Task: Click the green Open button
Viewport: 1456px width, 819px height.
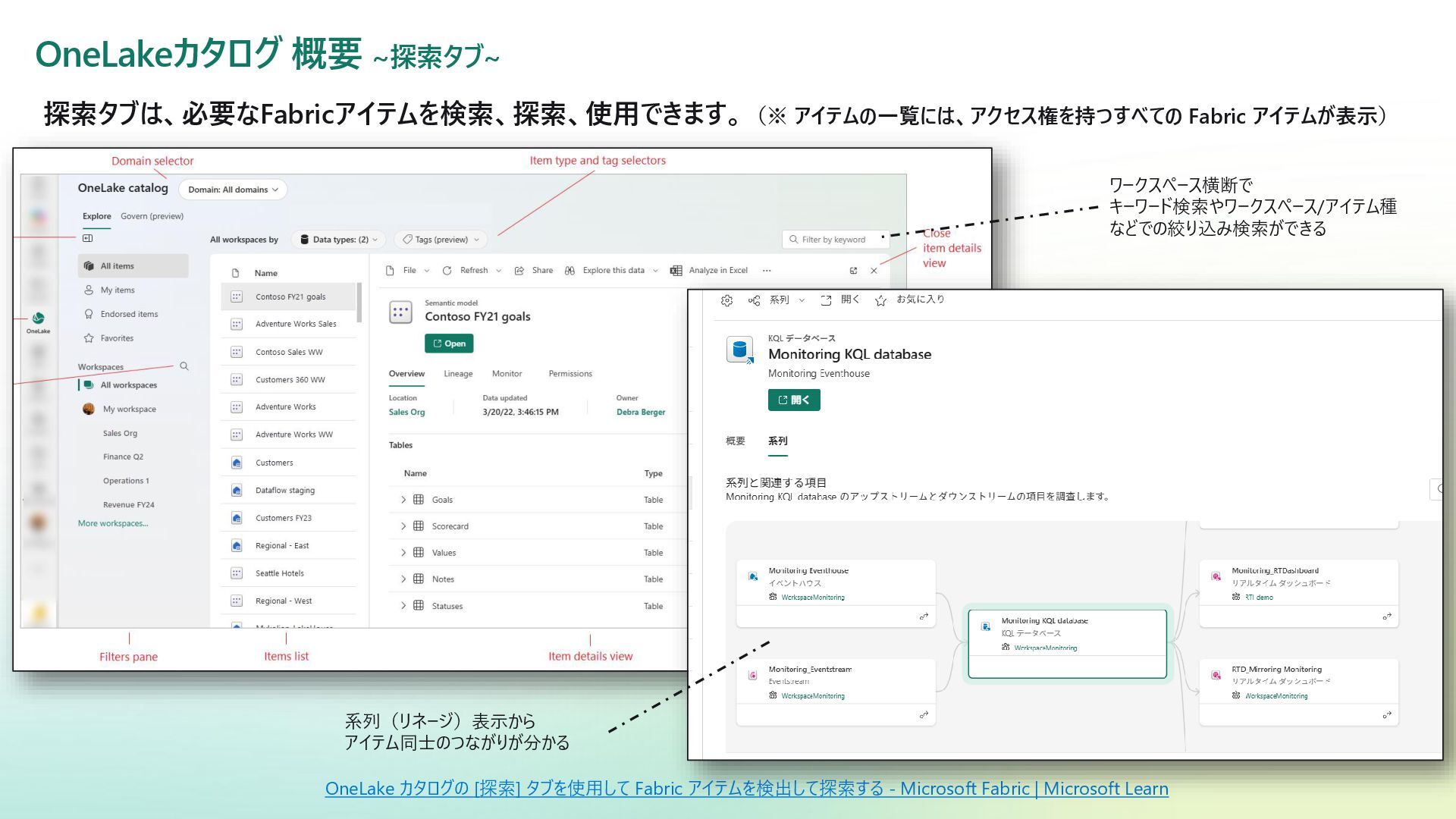Action: (449, 344)
